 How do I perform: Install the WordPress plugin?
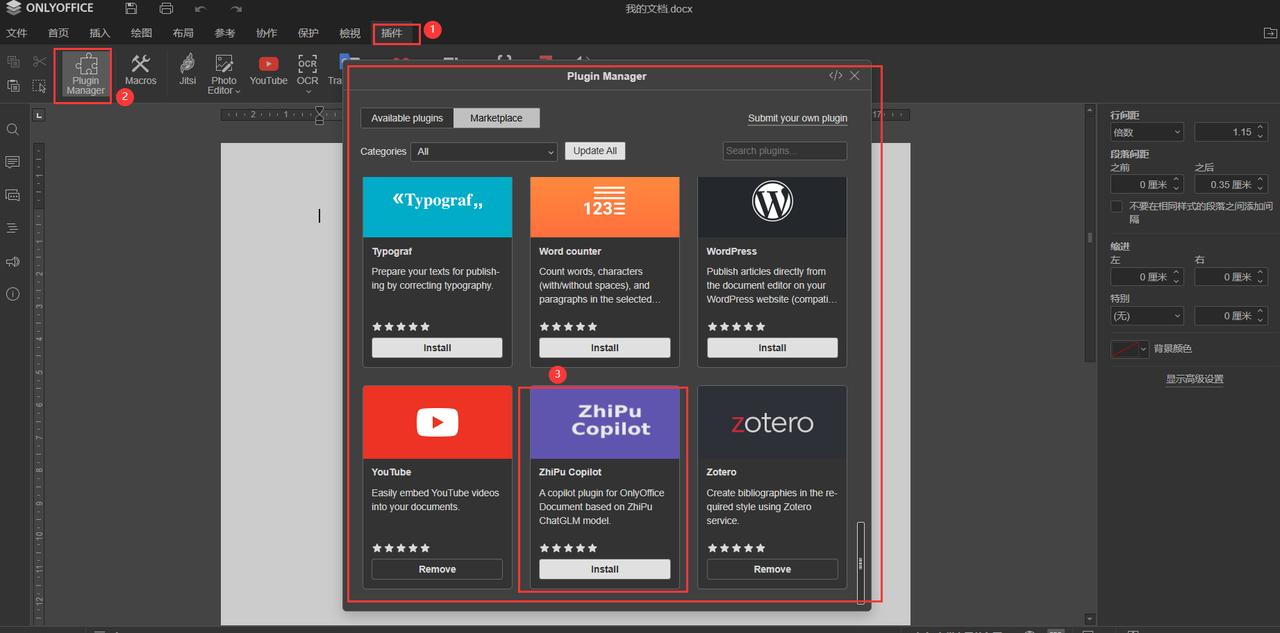coord(772,348)
